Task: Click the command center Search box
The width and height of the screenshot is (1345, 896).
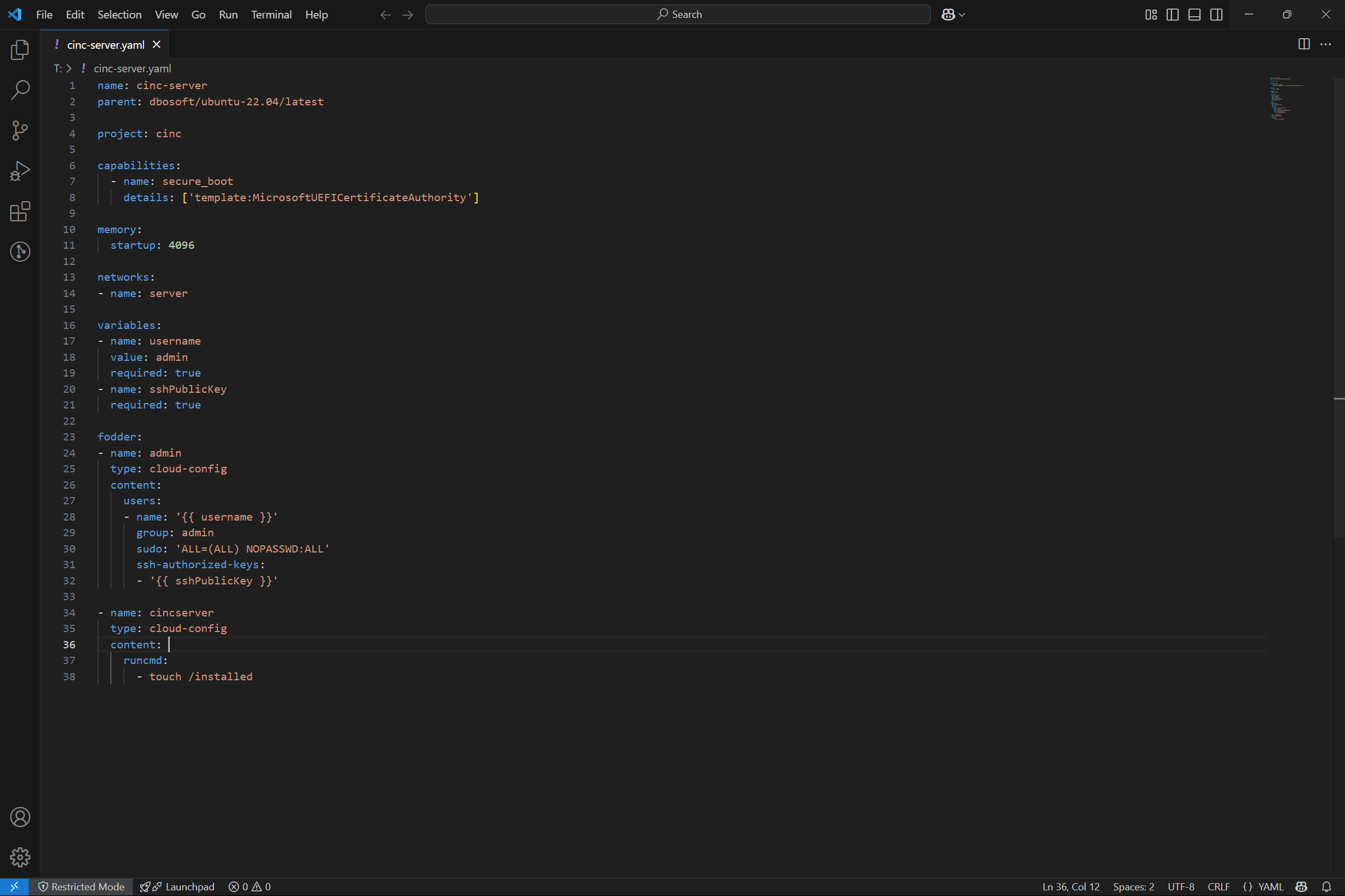Action: 678,14
